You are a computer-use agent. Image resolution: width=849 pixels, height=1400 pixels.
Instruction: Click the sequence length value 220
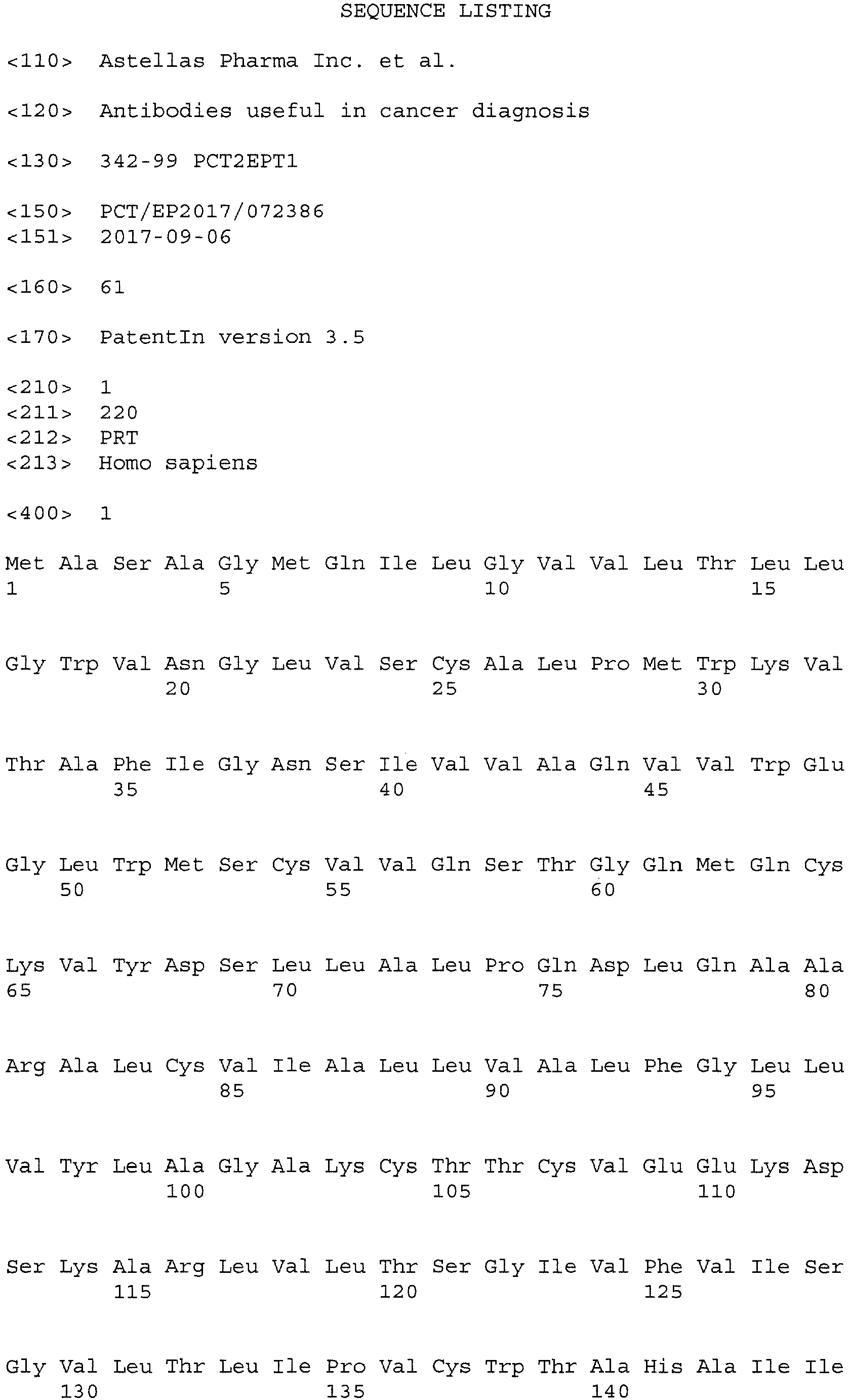click(118, 412)
